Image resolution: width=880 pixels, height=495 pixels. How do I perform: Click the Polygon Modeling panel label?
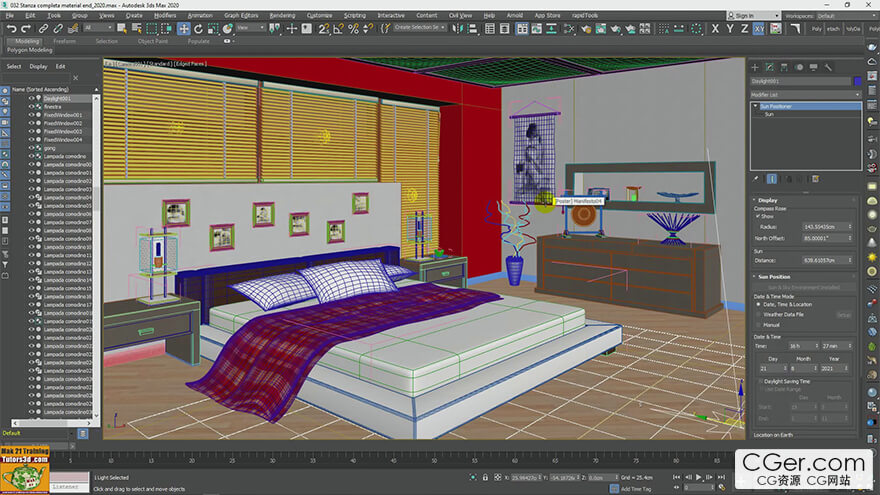point(30,50)
